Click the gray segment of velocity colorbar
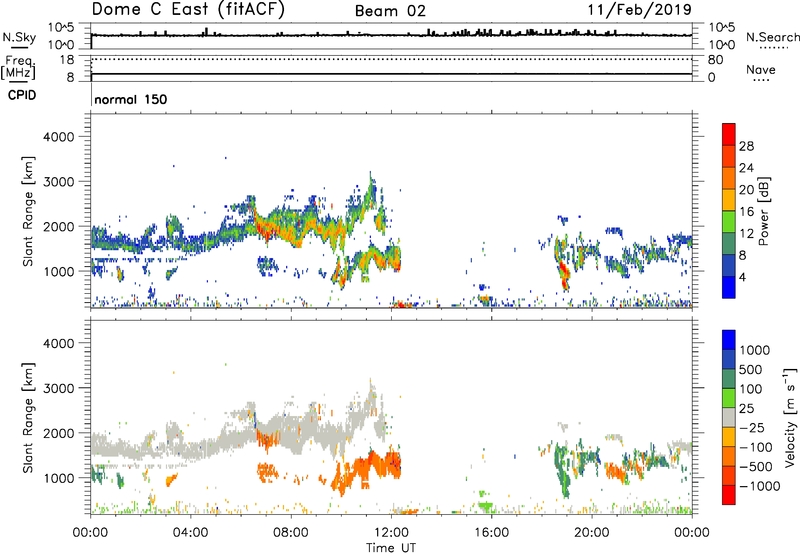The height and width of the screenshot is (554, 800). [729, 417]
